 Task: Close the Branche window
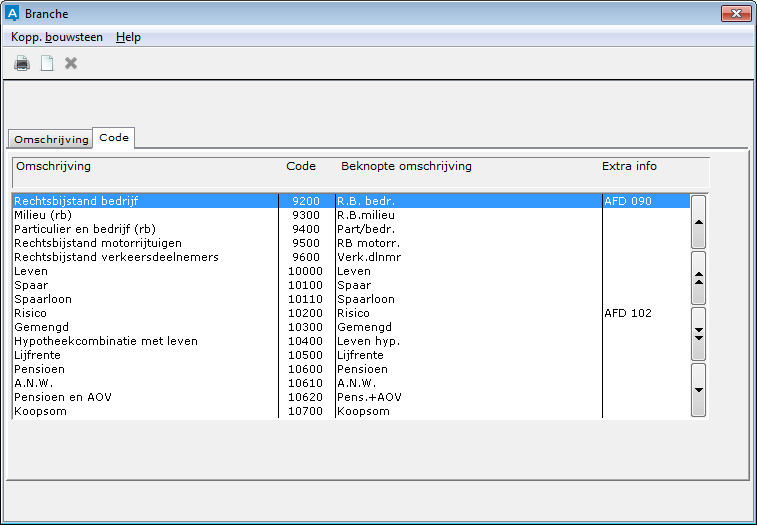(x=735, y=13)
